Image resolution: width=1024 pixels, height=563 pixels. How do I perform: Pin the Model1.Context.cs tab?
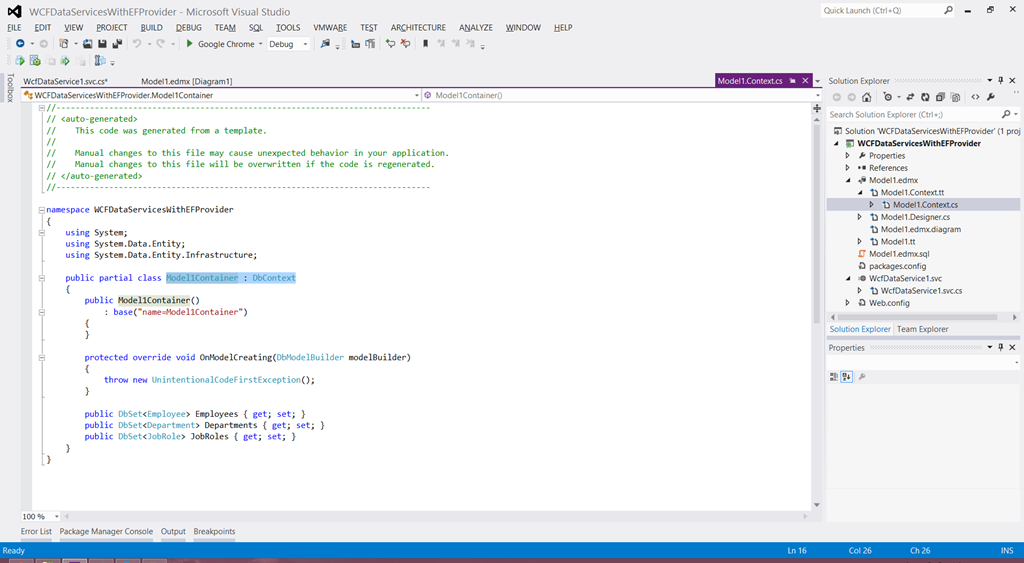tap(792, 80)
